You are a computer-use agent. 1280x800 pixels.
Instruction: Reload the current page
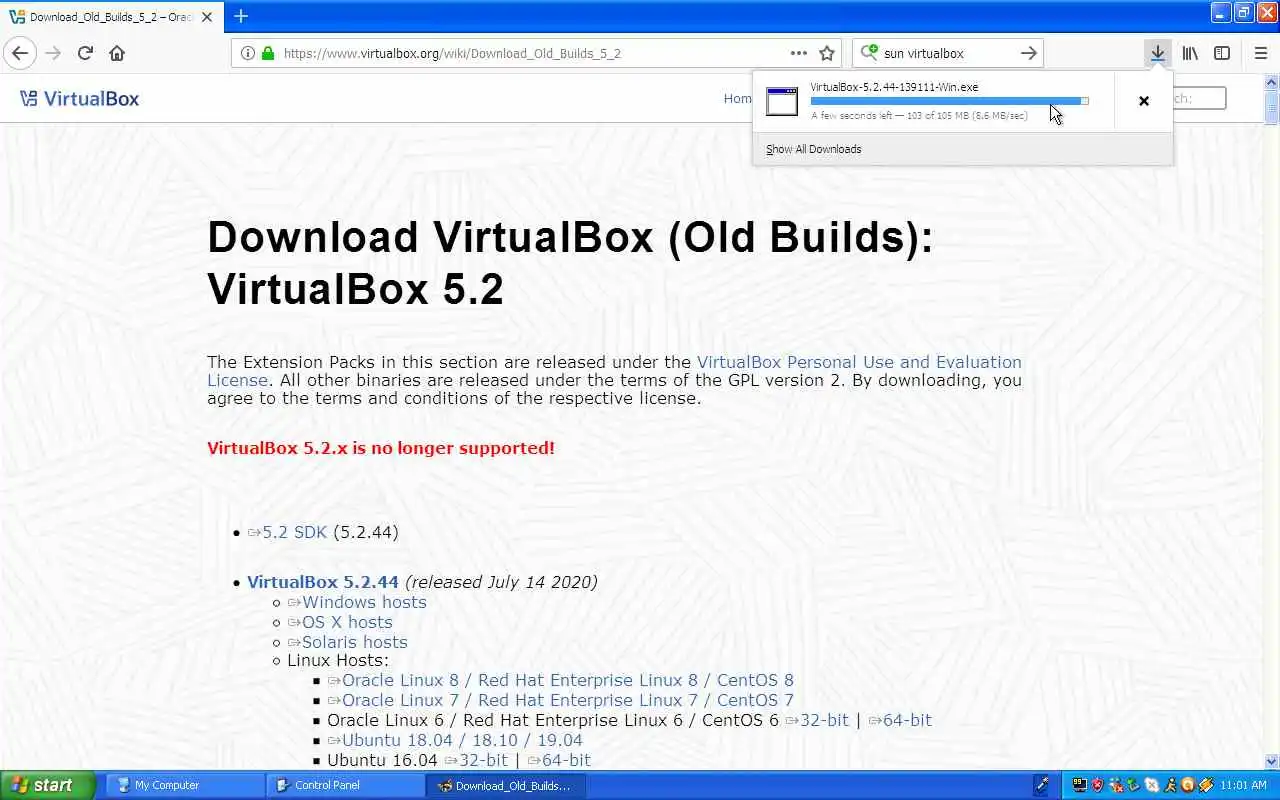(85, 53)
